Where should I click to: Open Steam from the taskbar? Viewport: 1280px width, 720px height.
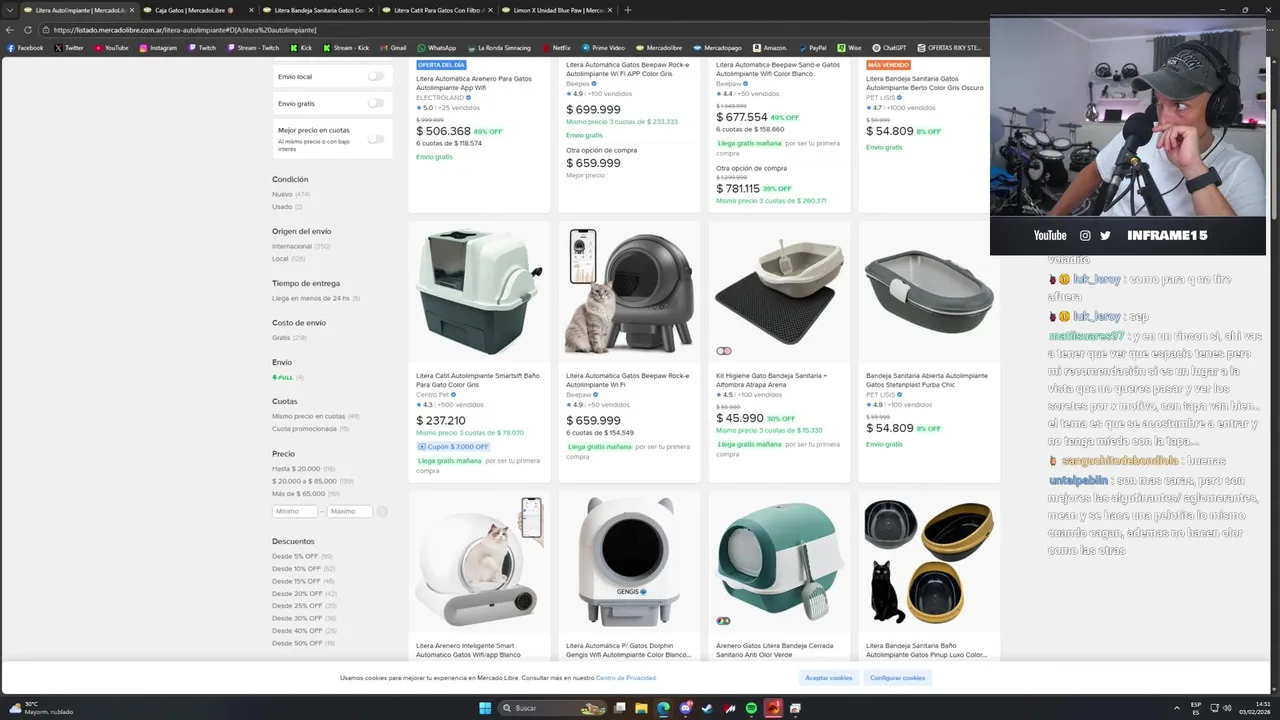click(708, 708)
